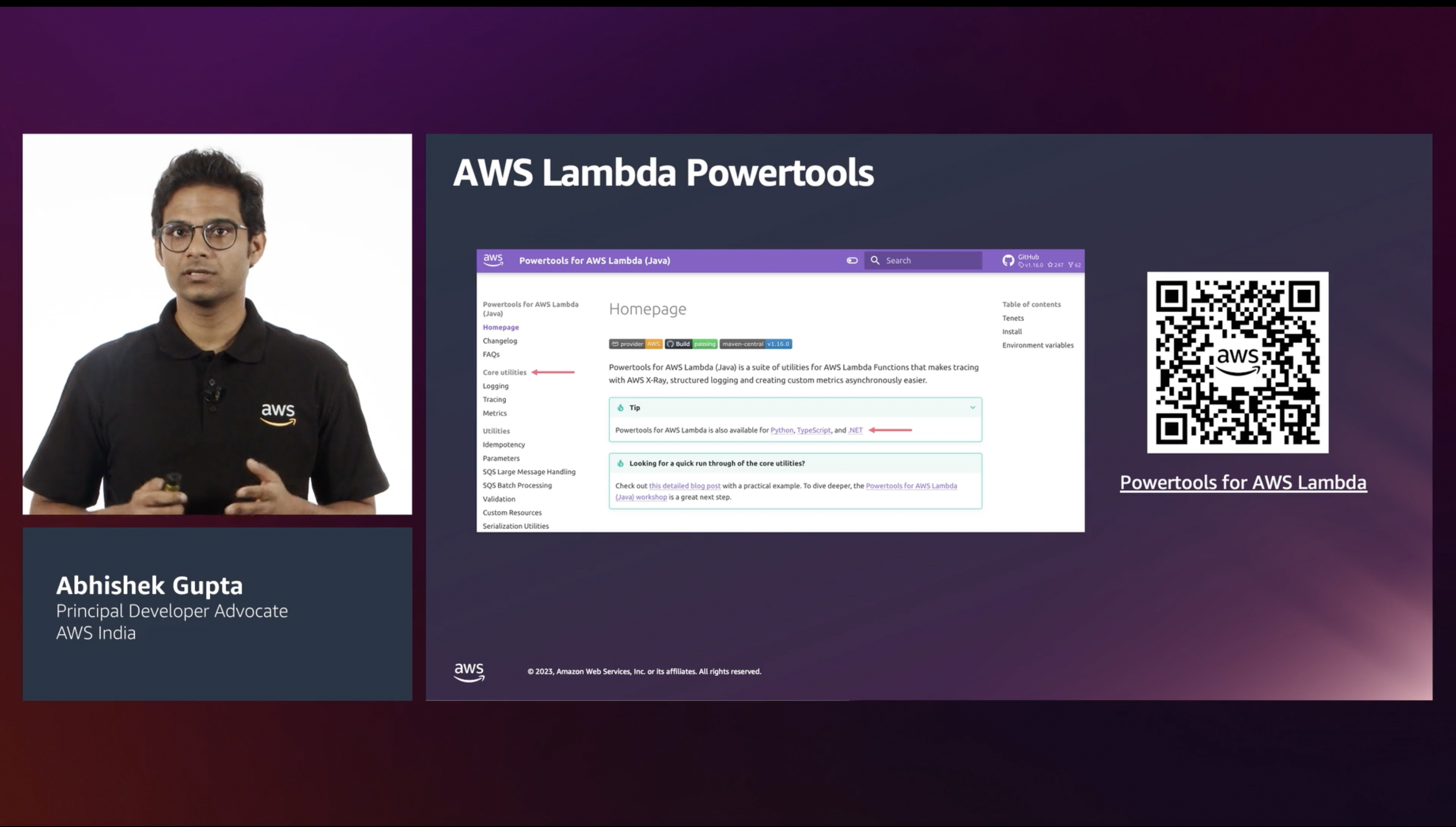Jump to Install in table of contents
Viewport: 1456px width, 827px height.
click(x=1012, y=332)
